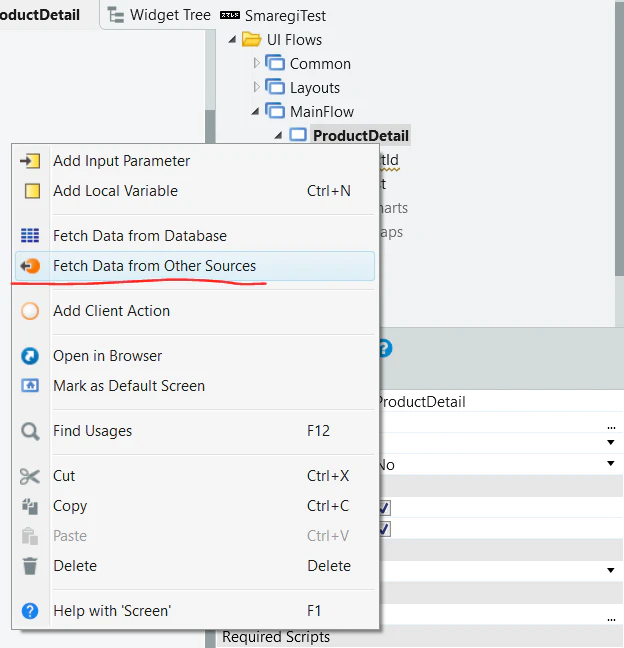Select the ProductDetail screen in the tree
624x648 pixels.
point(361,136)
